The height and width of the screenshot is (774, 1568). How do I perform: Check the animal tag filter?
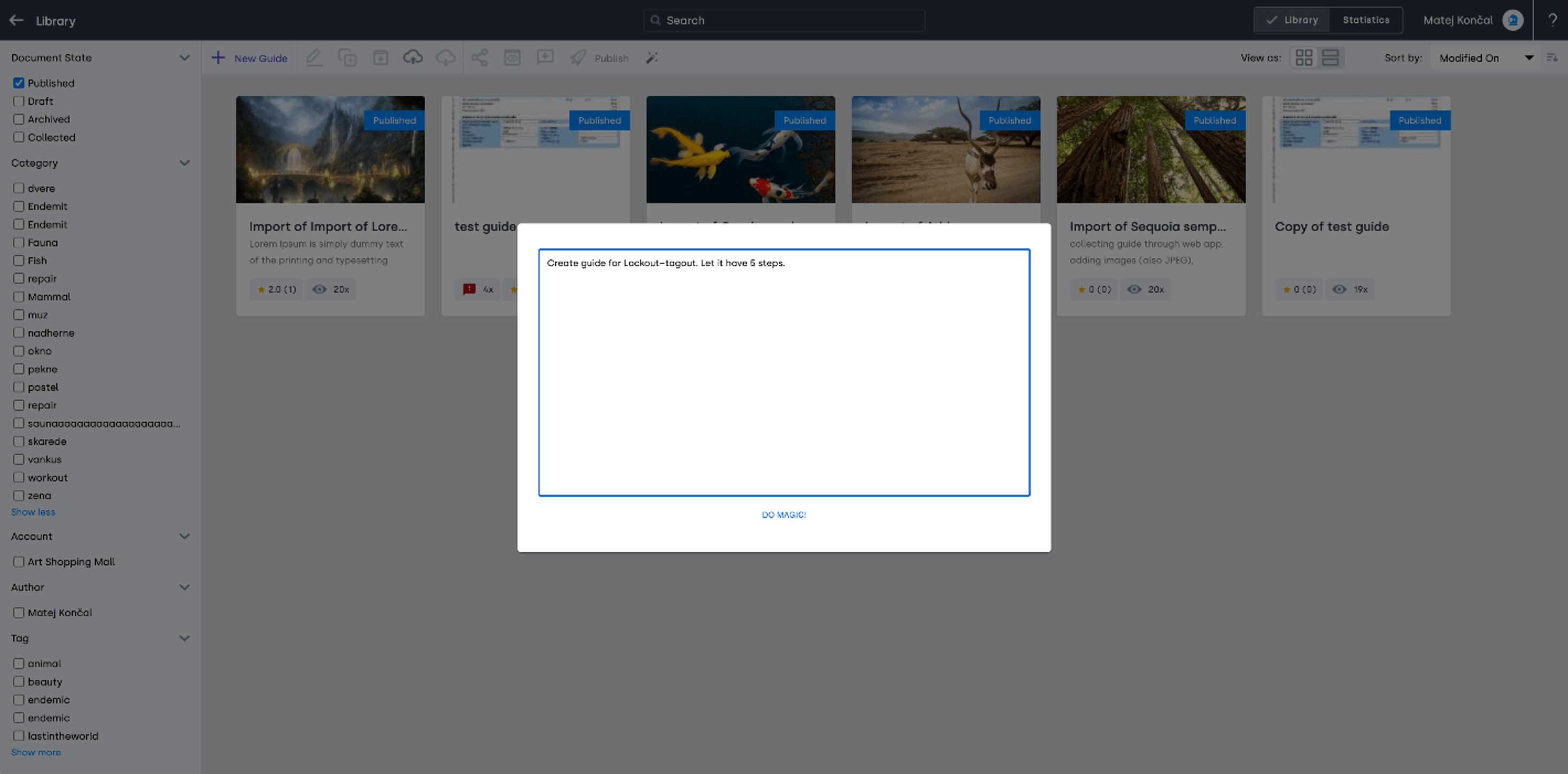pyautogui.click(x=19, y=663)
